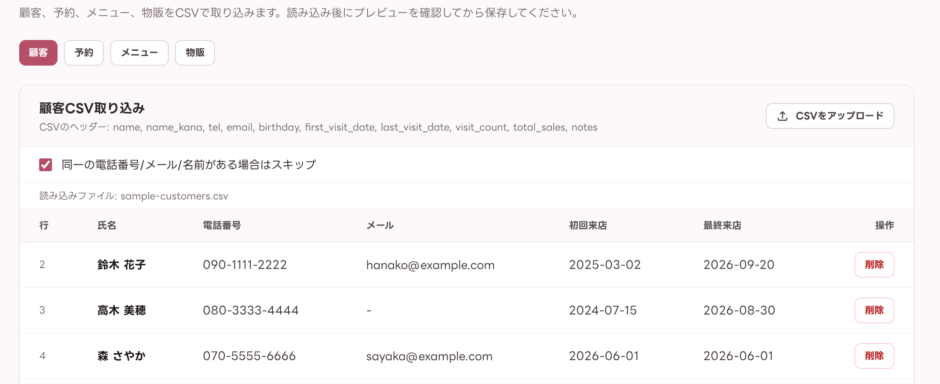Click last visit date 2026-08-30

[x=739, y=310]
